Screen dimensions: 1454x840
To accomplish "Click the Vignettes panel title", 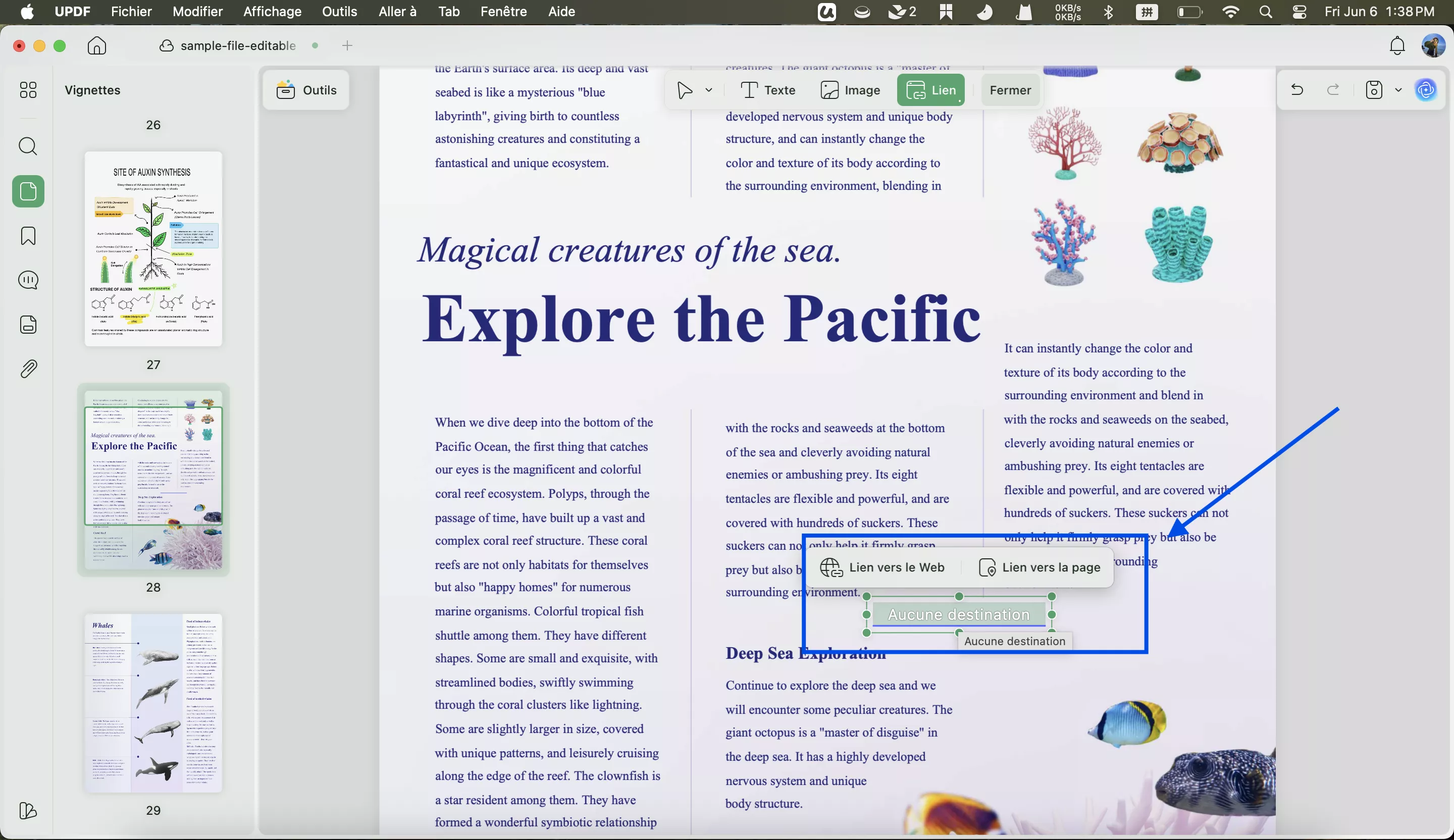I will tap(92, 90).
